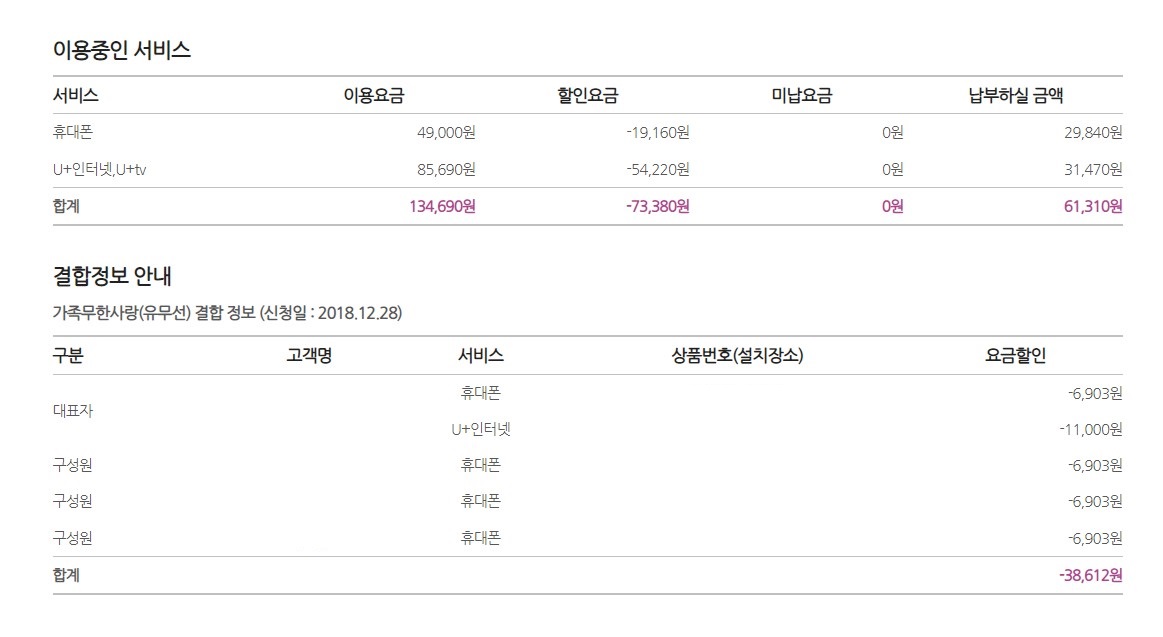Click the 할인요금 column header
1163x637 pixels.
pos(587,96)
